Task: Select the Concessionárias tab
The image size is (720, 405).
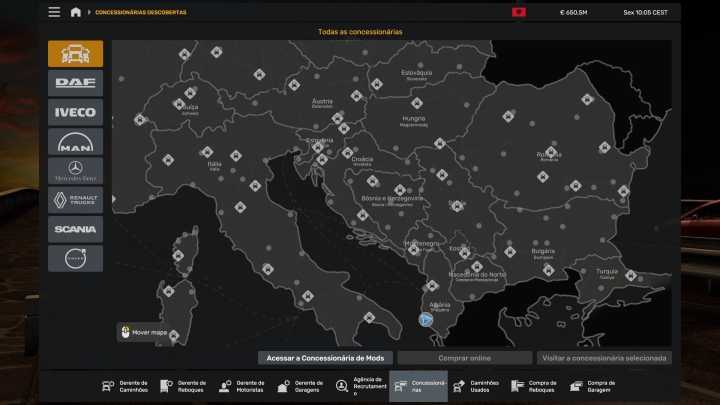Action: [x=418, y=387]
